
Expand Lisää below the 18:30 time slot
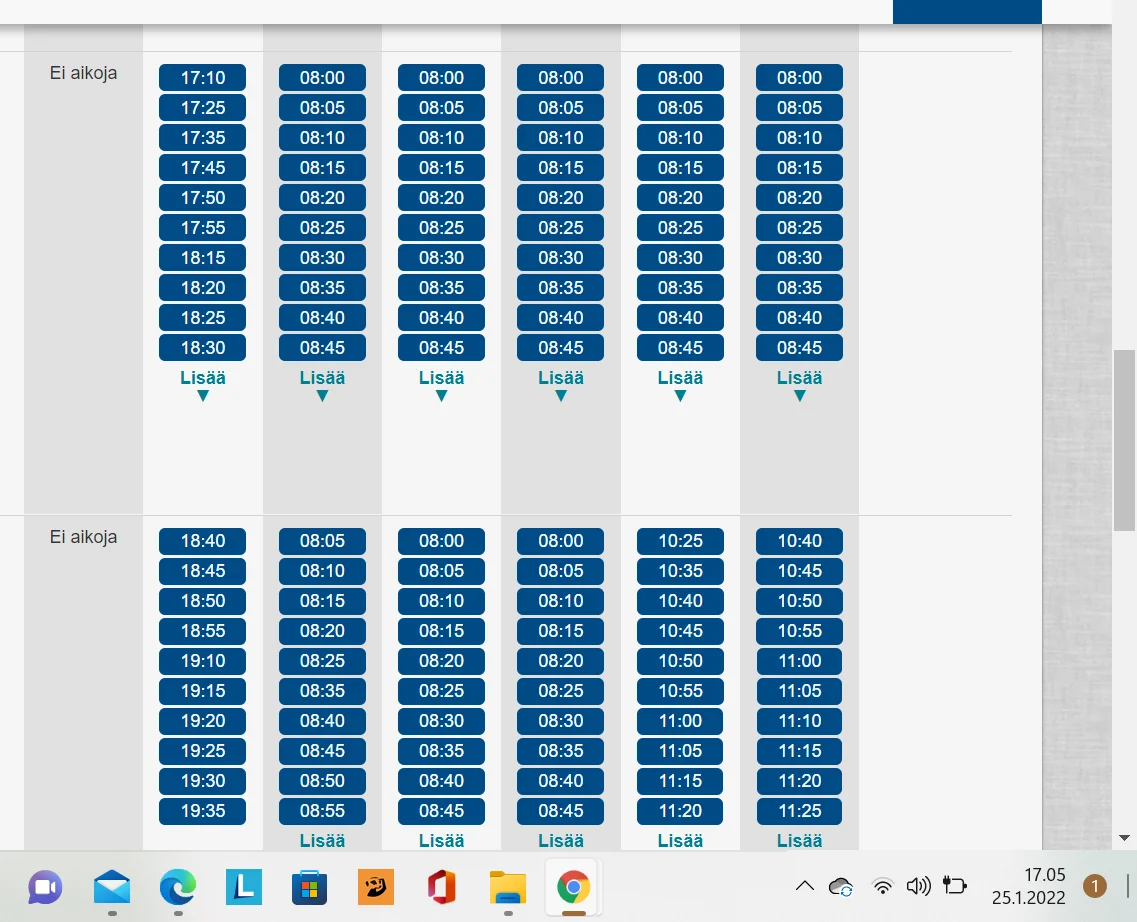(x=203, y=385)
